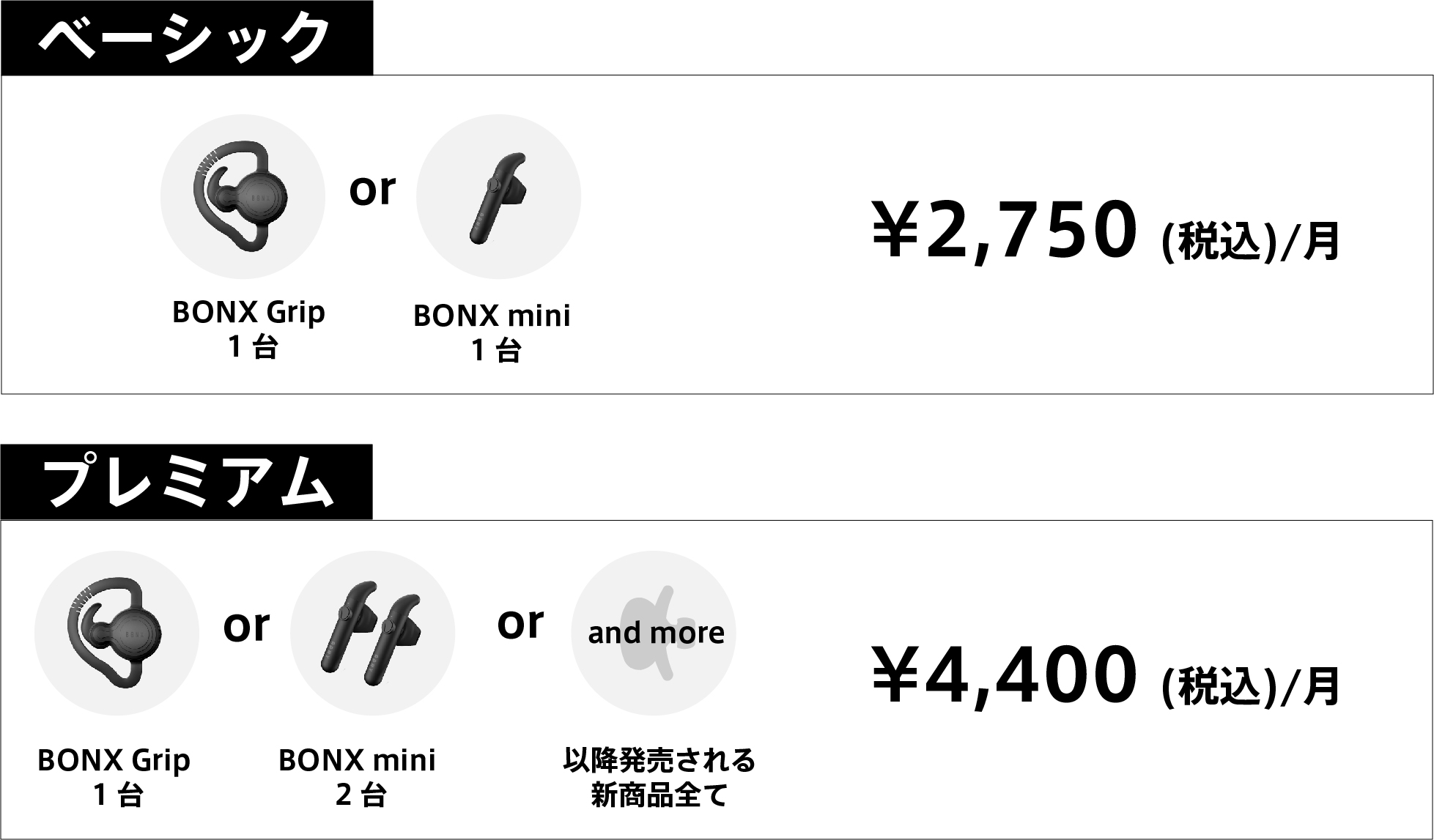Click '以降発売される新商品全て' text
This screenshot has width=1434, height=840.
(x=659, y=777)
